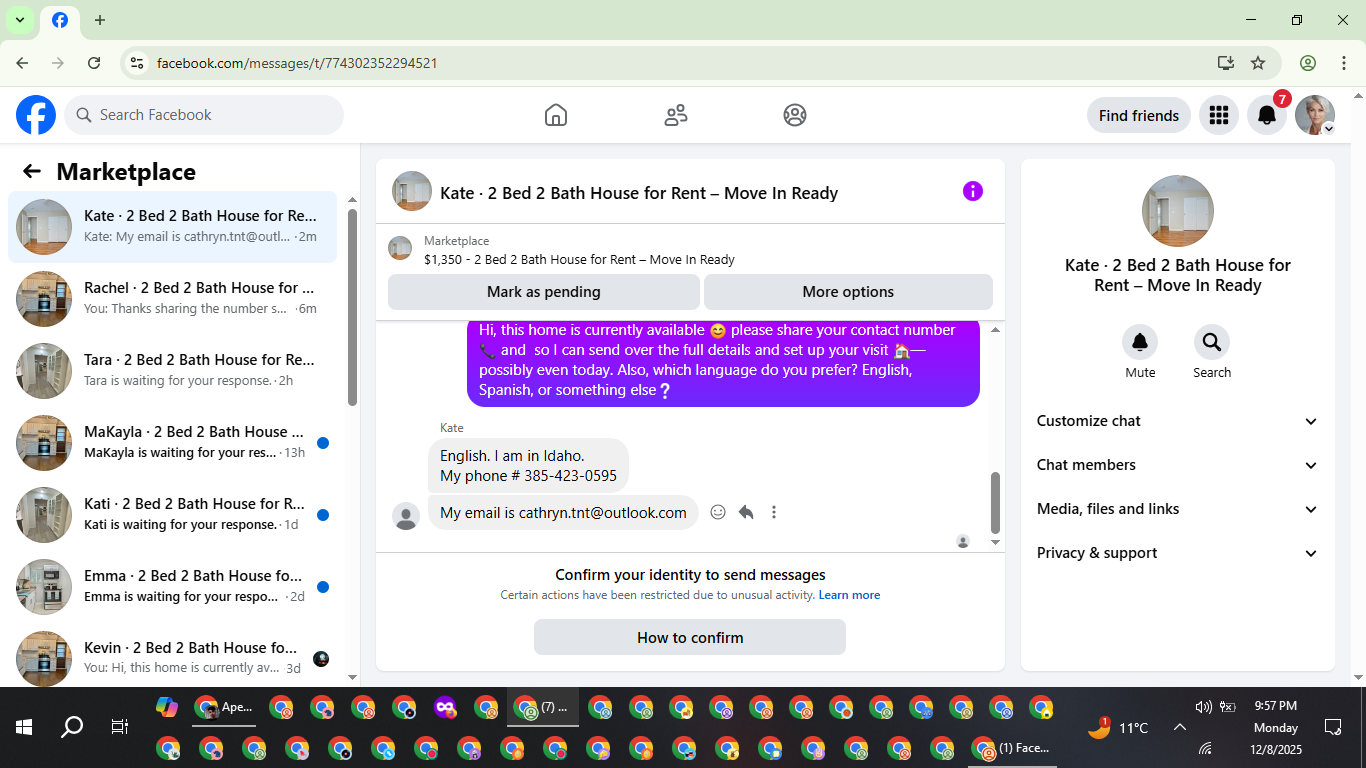Open Emma conversation in chat list
The height and width of the screenshot is (768, 1366).
[x=172, y=587]
